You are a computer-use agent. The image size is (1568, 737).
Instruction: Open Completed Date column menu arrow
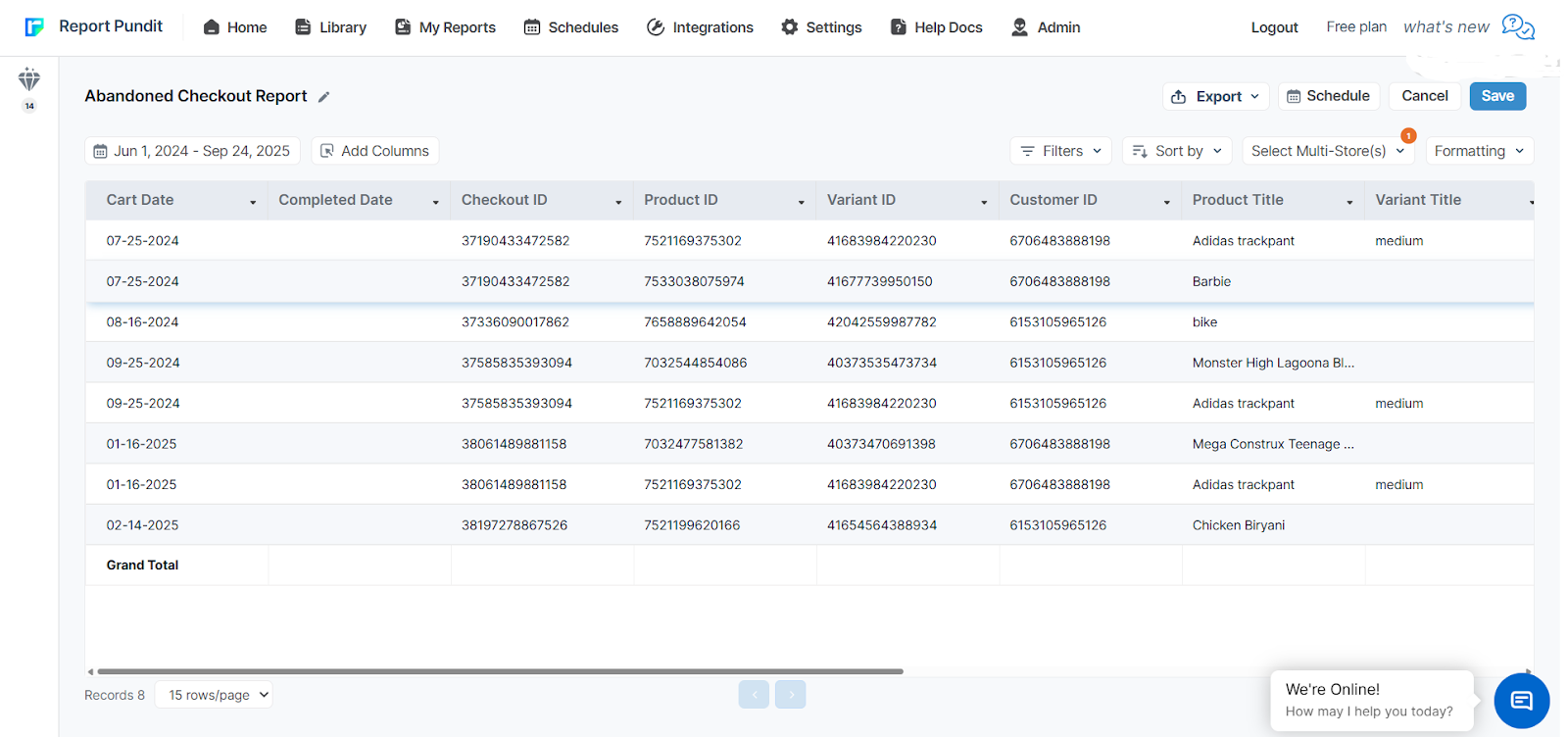coord(436,202)
